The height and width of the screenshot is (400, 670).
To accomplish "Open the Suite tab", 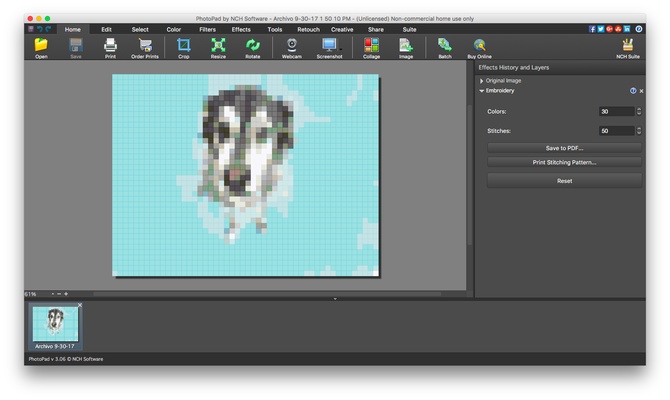I will (409, 29).
